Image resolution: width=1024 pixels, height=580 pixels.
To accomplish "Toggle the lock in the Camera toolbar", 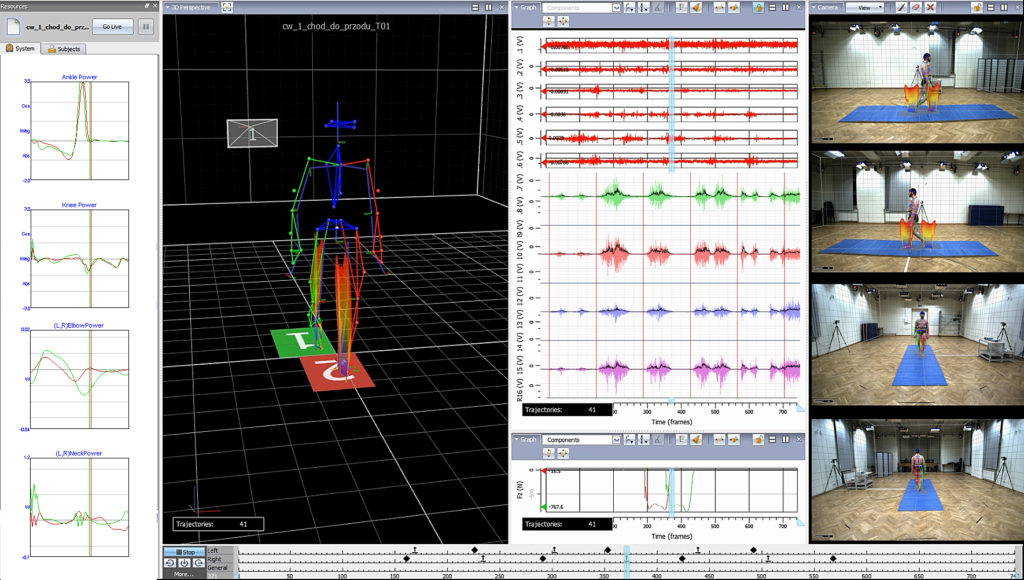I will click(x=976, y=7).
